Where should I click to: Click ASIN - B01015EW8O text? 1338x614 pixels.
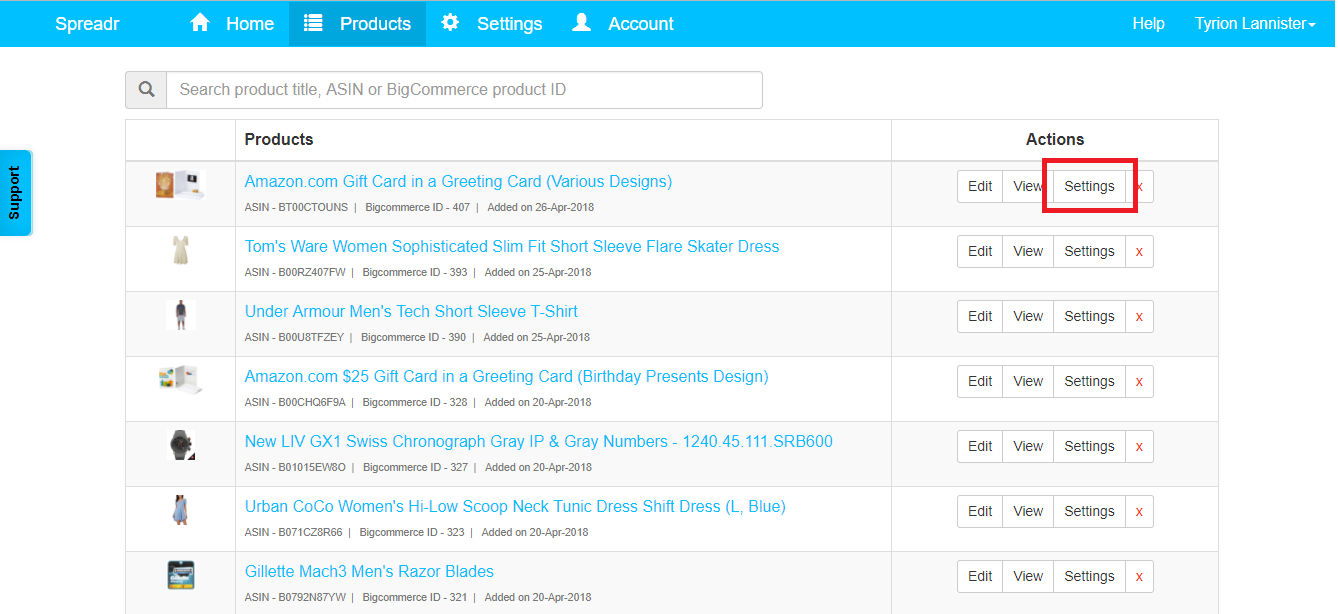pos(295,467)
